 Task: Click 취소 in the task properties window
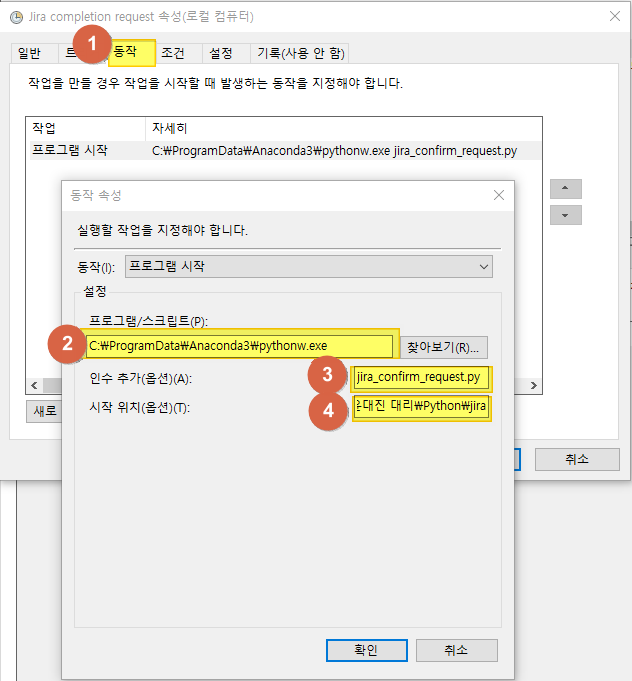tap(577, 459)
